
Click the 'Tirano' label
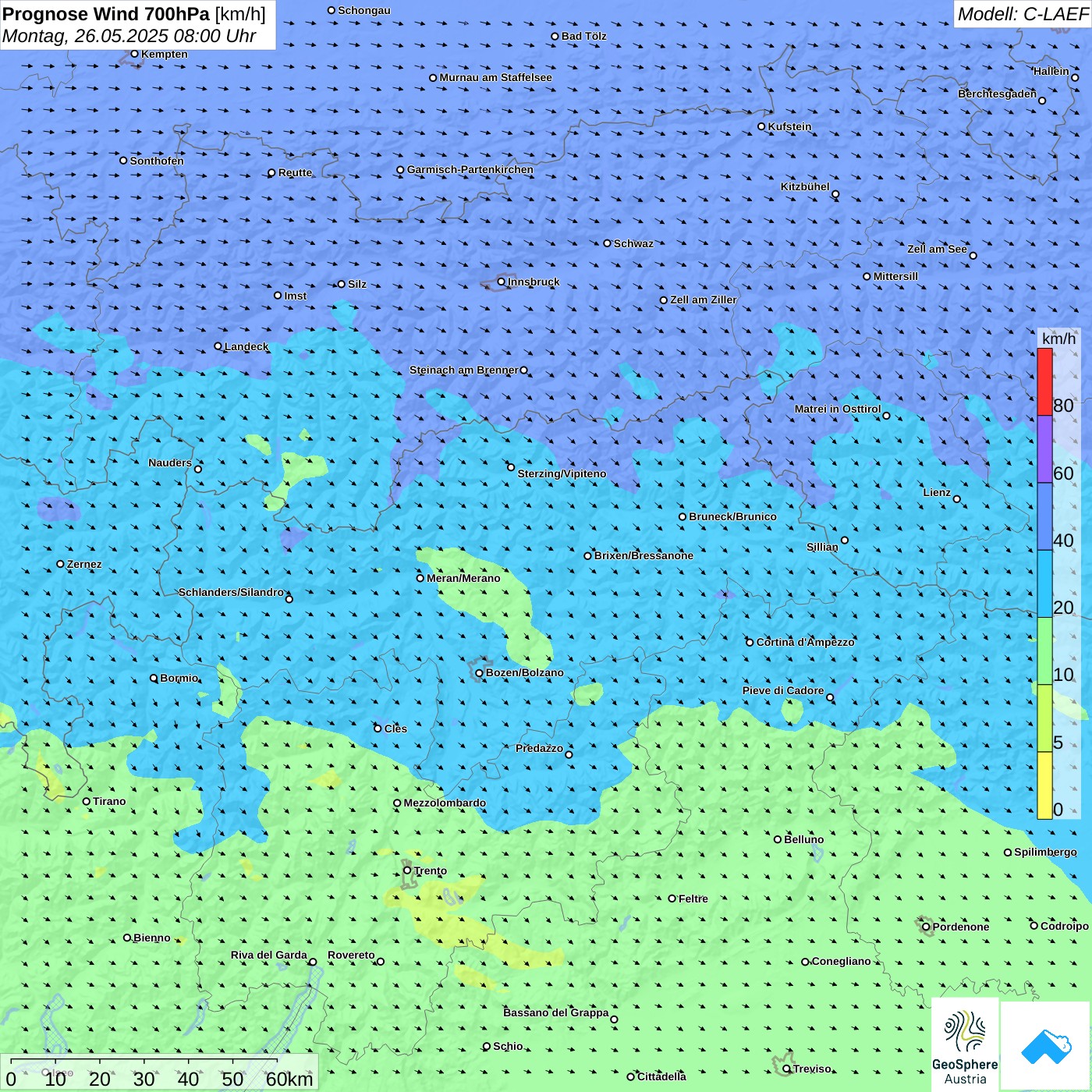tap(109, 801)
